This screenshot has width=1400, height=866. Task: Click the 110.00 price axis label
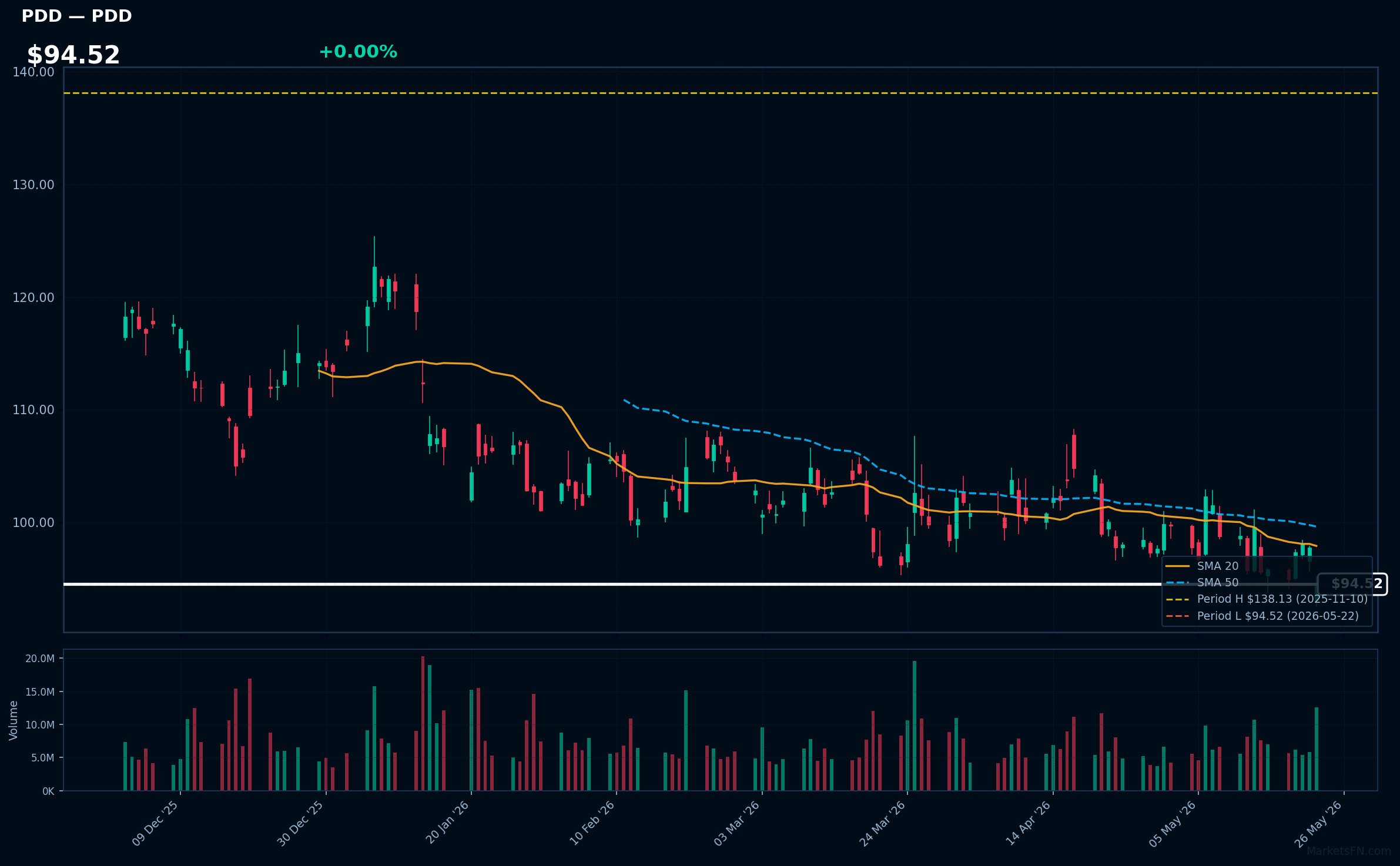(x=34, y=409)
